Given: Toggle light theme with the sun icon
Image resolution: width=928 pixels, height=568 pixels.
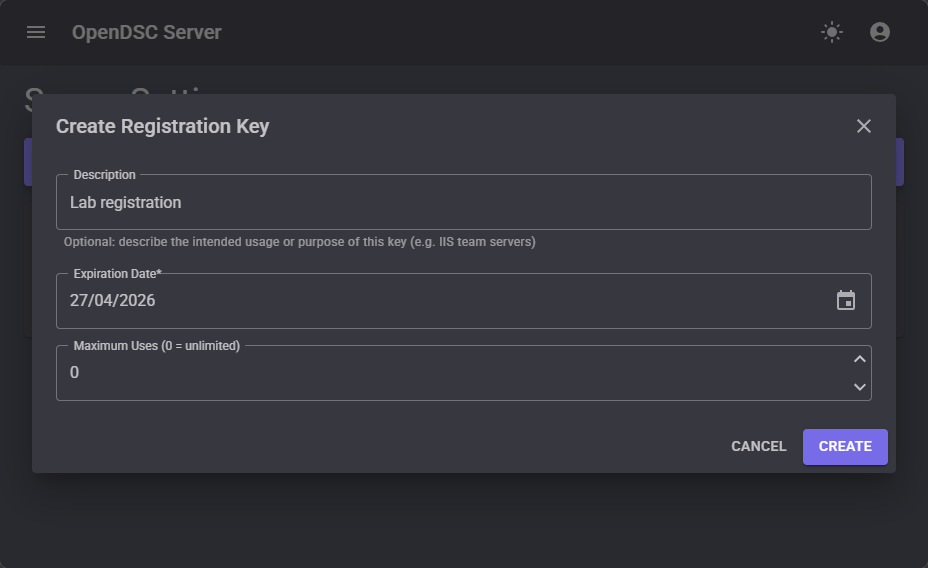Looking at the screenshot, I should [x=832, y=32].
